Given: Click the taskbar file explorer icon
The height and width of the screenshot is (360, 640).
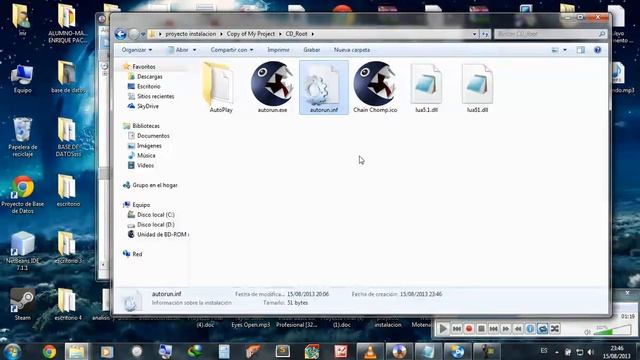Looking at the screenshot, I should (76, 351).
